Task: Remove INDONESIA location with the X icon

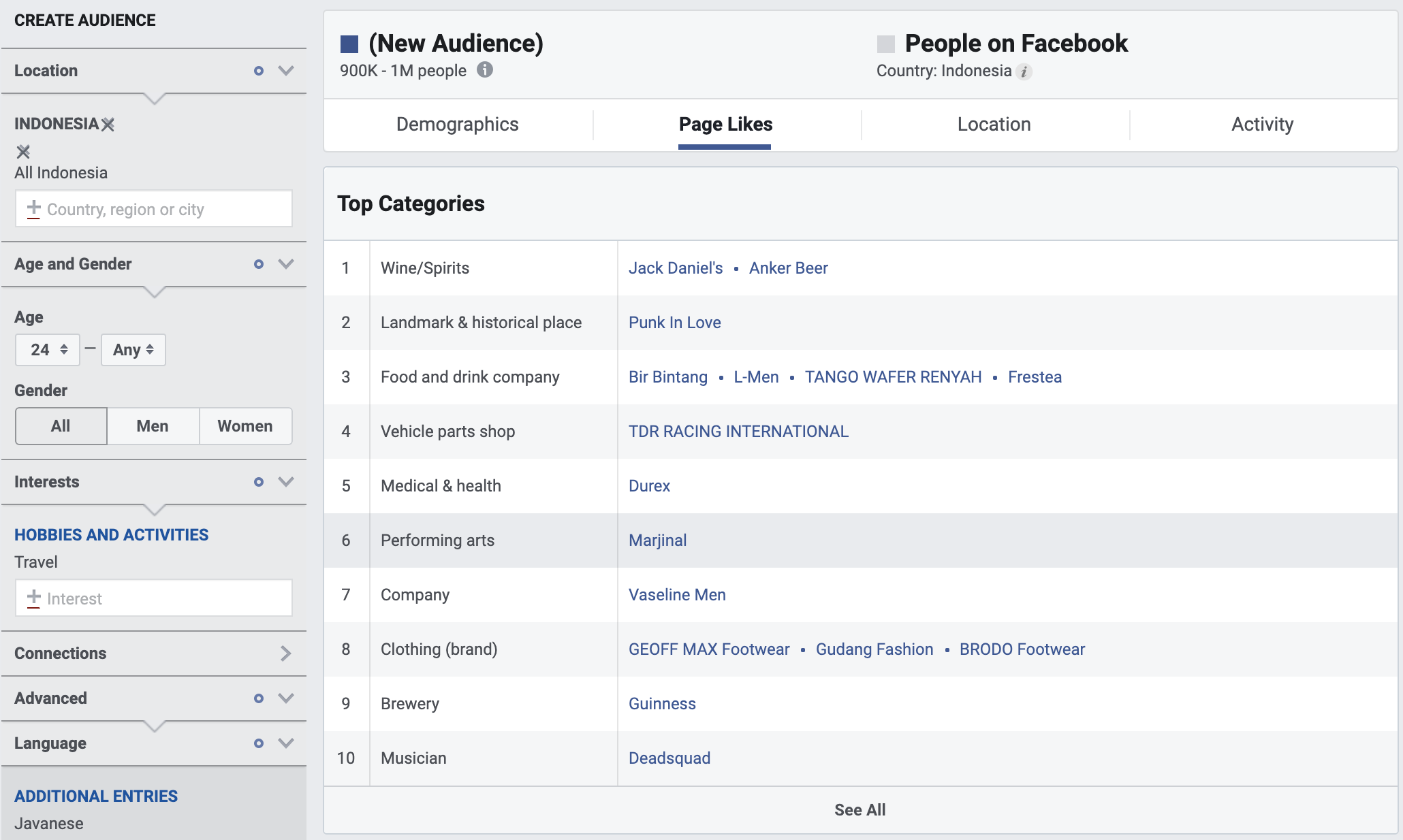Action: coord(108,125)
